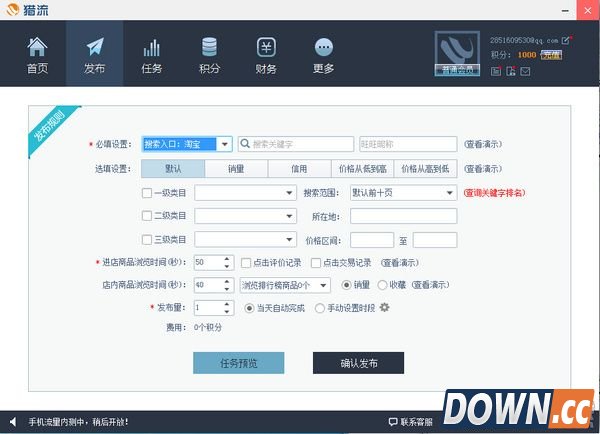Open the second small icon under 积分

pos(511,71)
